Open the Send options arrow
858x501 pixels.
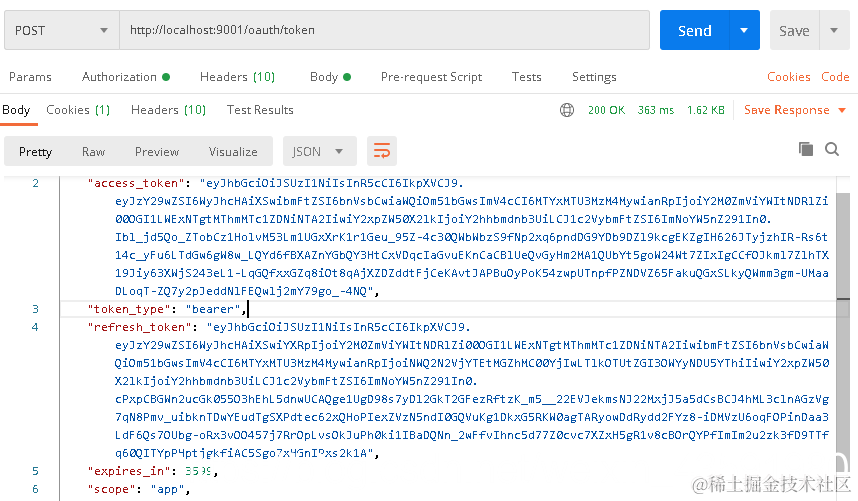[x=744, y=30]
